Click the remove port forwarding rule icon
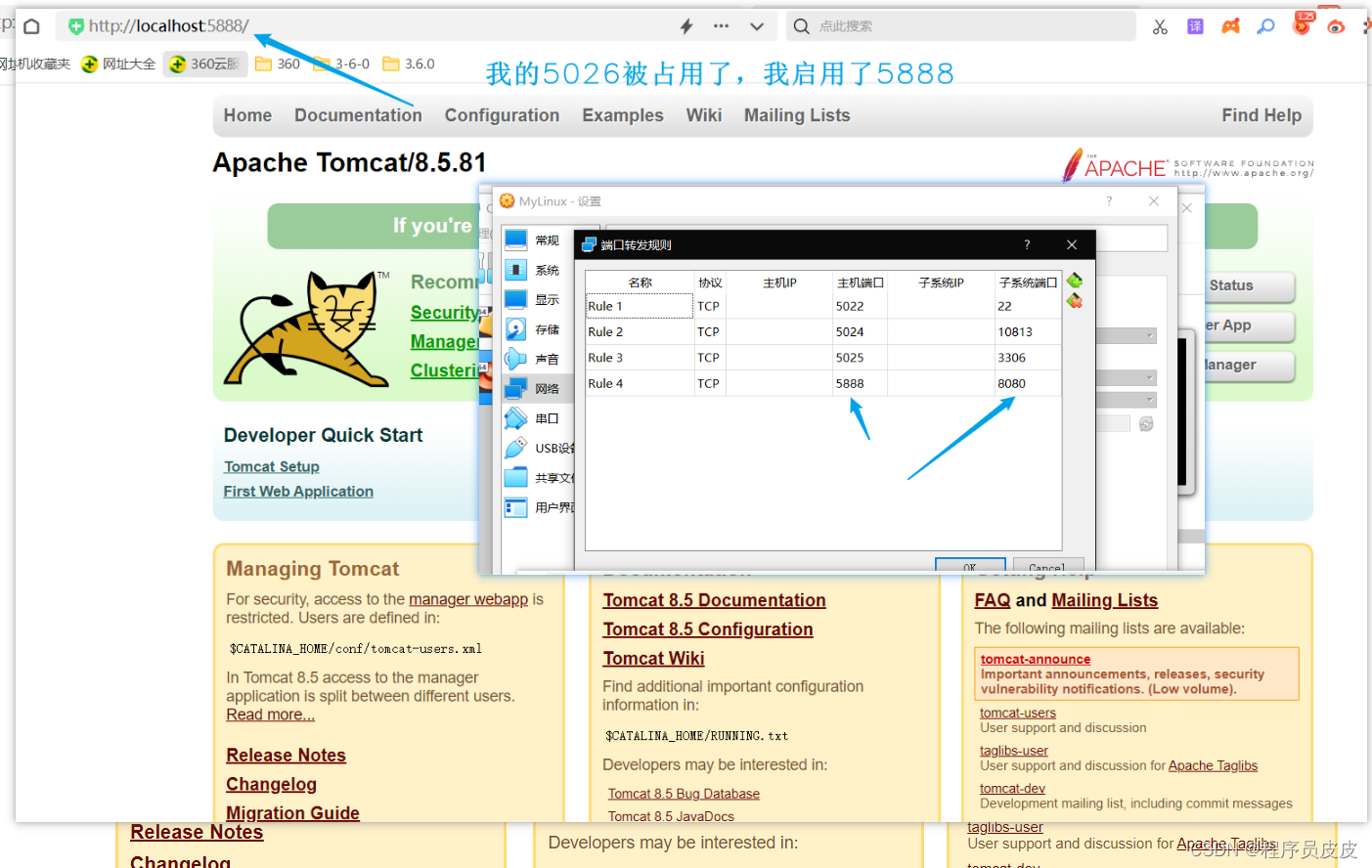The image size is (1372, 868). coord(1075,301)
